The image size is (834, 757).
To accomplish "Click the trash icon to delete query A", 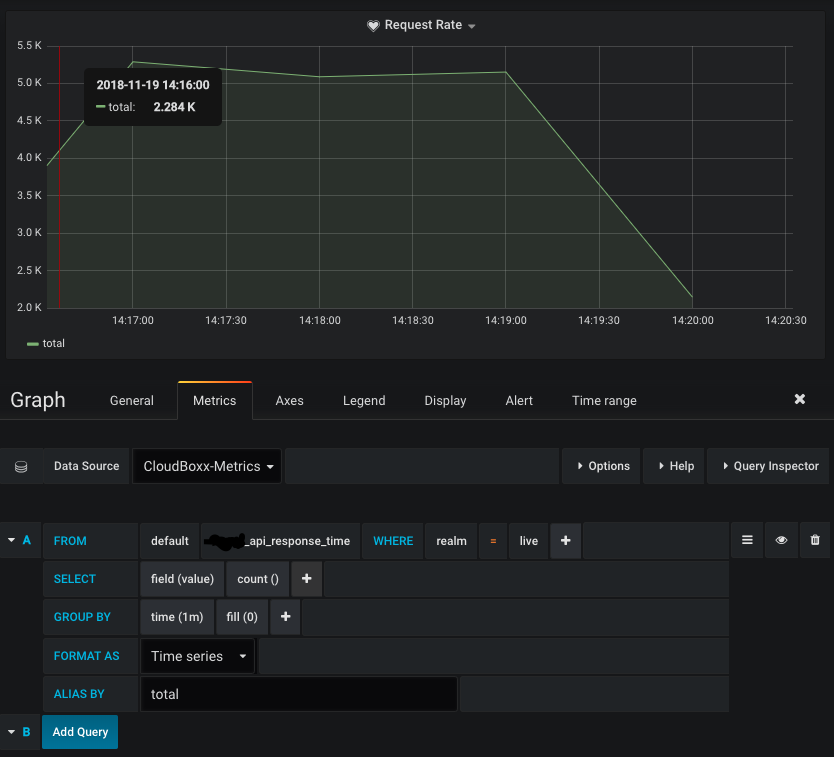I will click(814, 540).
